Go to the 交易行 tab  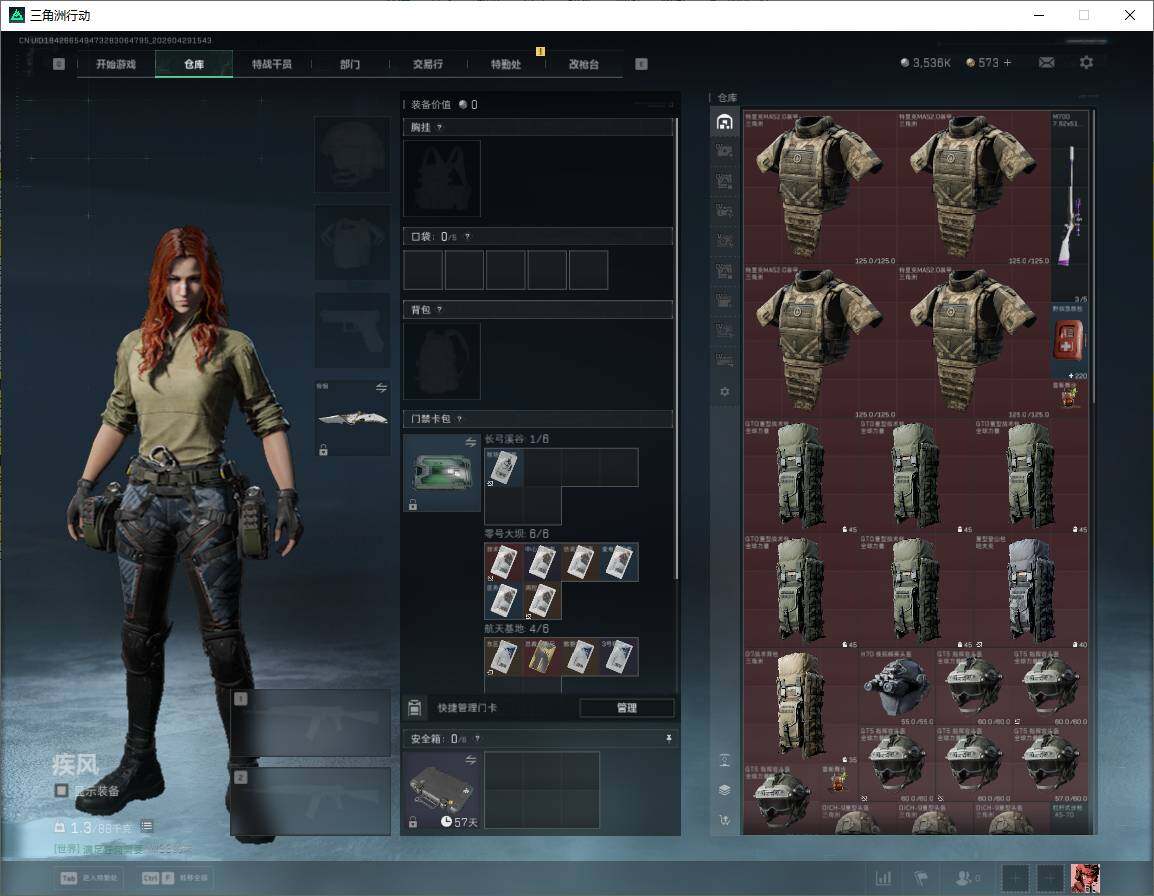coord(428,64)
